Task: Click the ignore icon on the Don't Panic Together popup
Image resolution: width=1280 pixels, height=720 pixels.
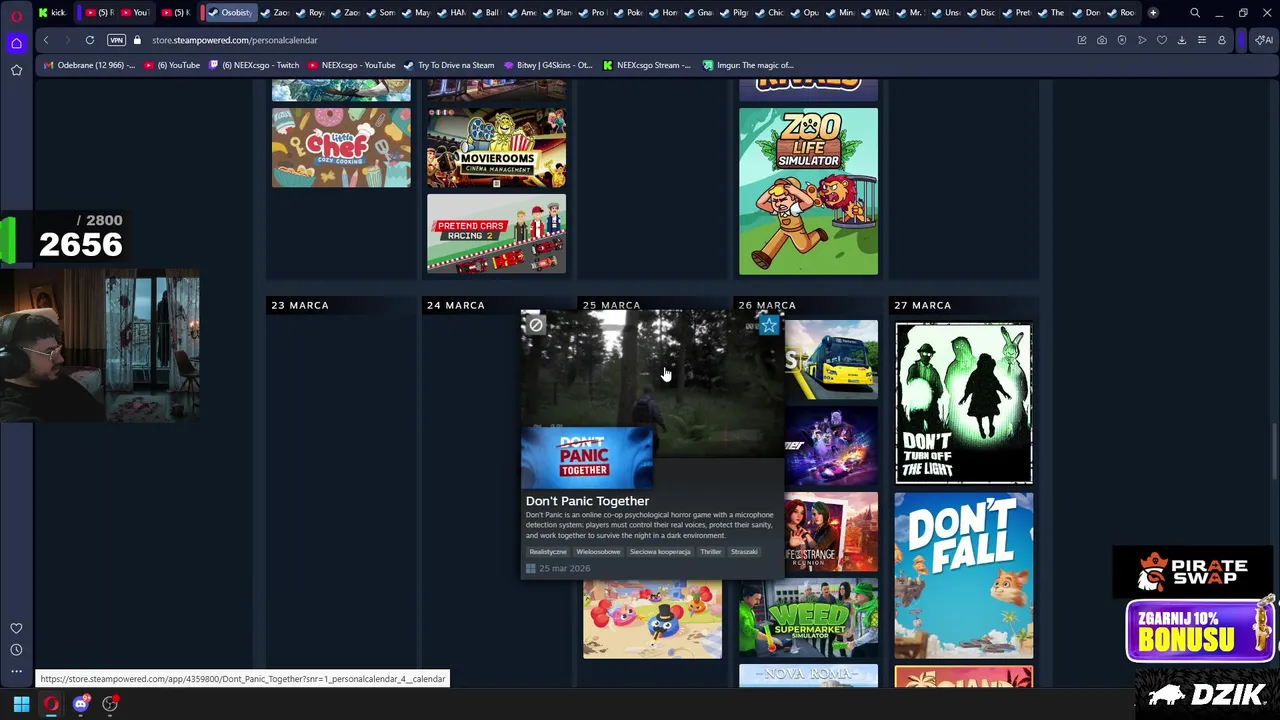Action: pyautogui.click(x=536, y=325)
